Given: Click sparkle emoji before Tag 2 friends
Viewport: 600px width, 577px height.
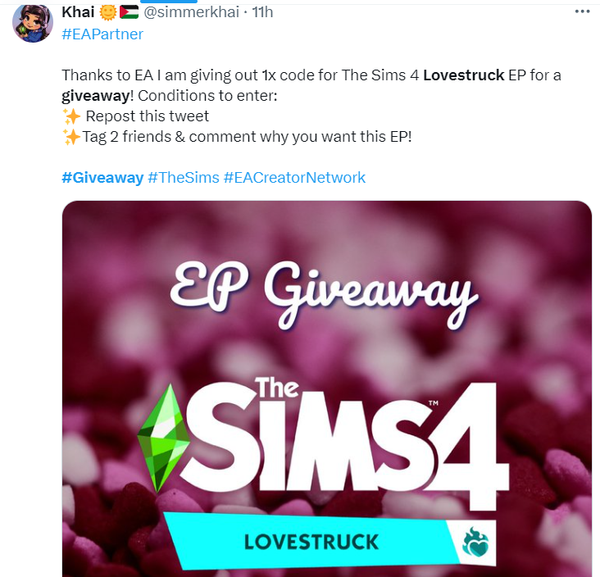Looking at the screenshot, I should coord(72,137).
